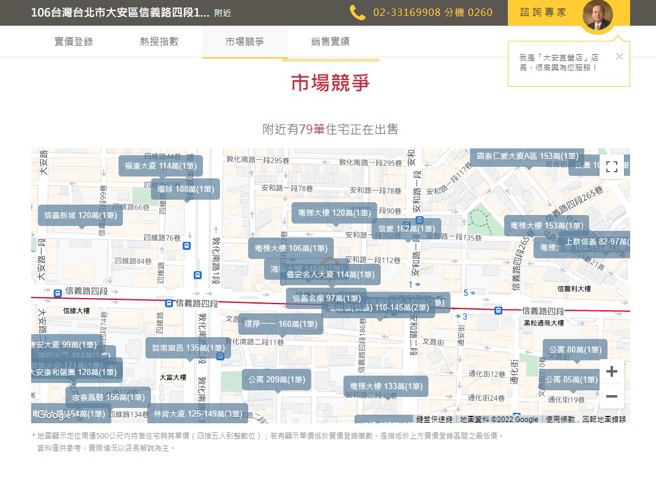Select 安大廈 99萬 map marker
656x477 pixels.
66,345
